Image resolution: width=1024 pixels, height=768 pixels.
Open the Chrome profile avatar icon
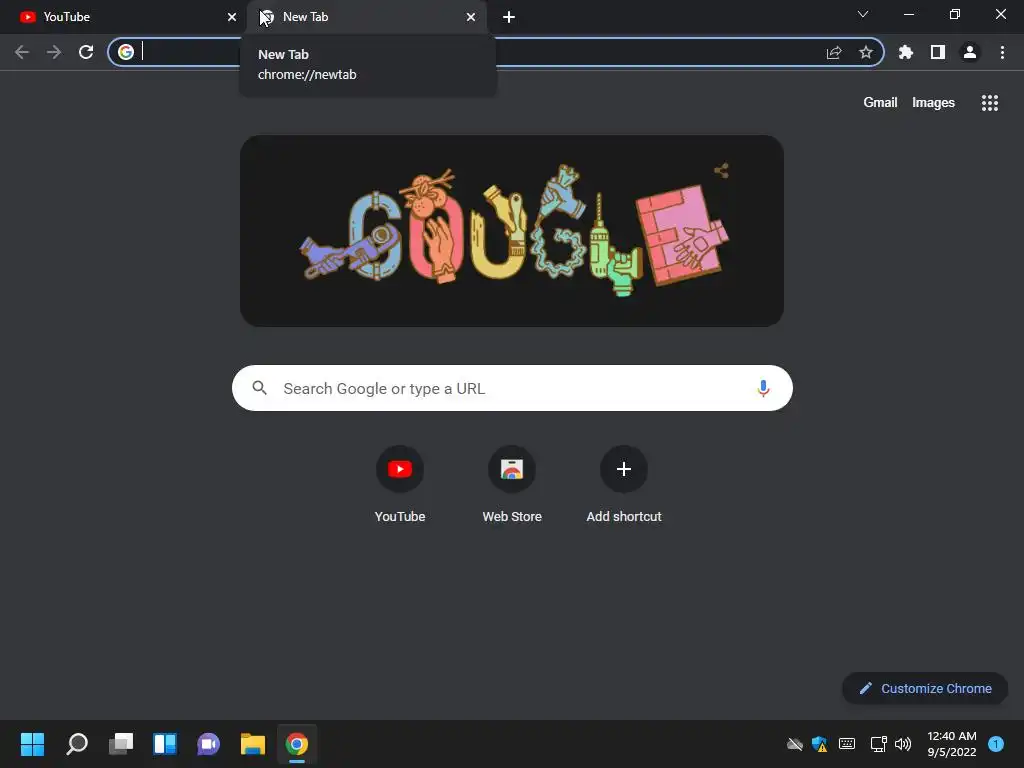(x=970, y=52)
